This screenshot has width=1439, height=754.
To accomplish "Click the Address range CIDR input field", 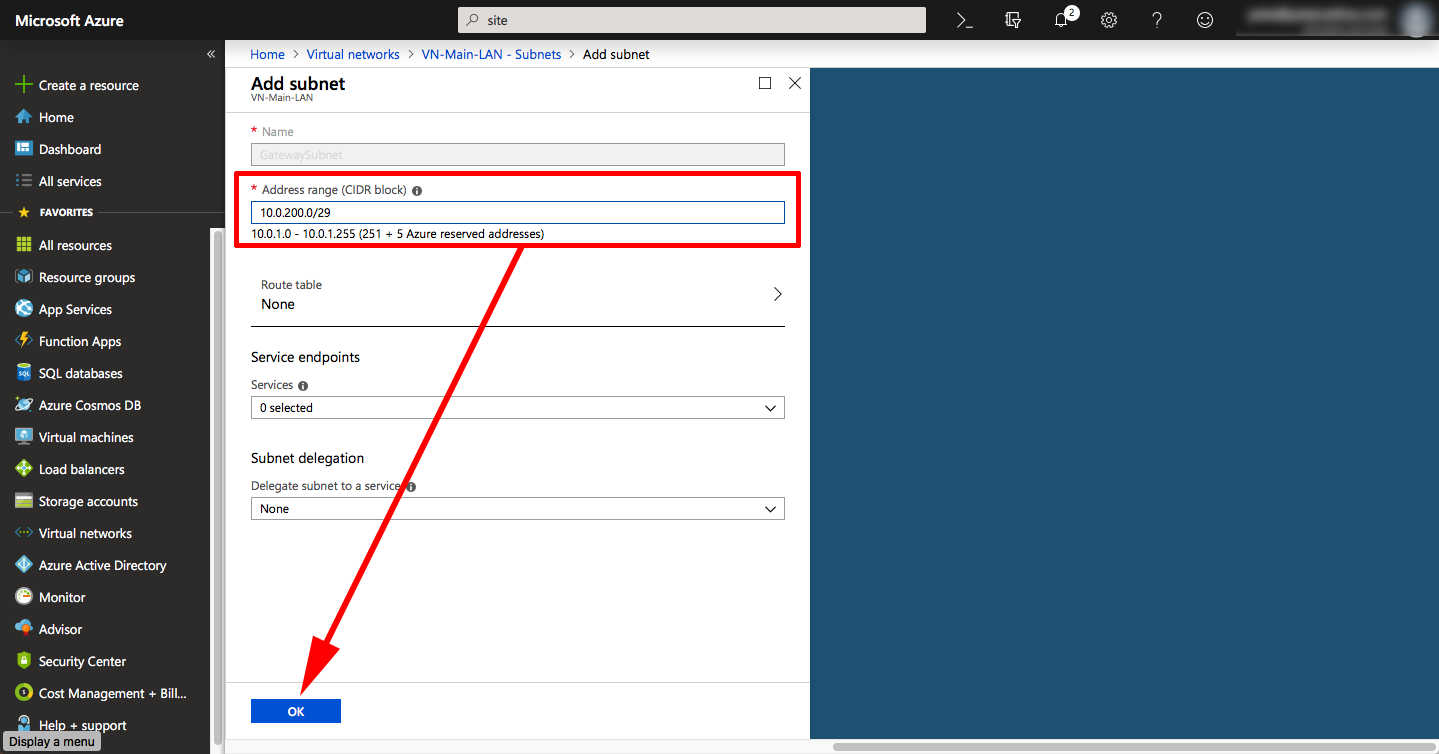I will pyautogui.click(x=517, y=212).
